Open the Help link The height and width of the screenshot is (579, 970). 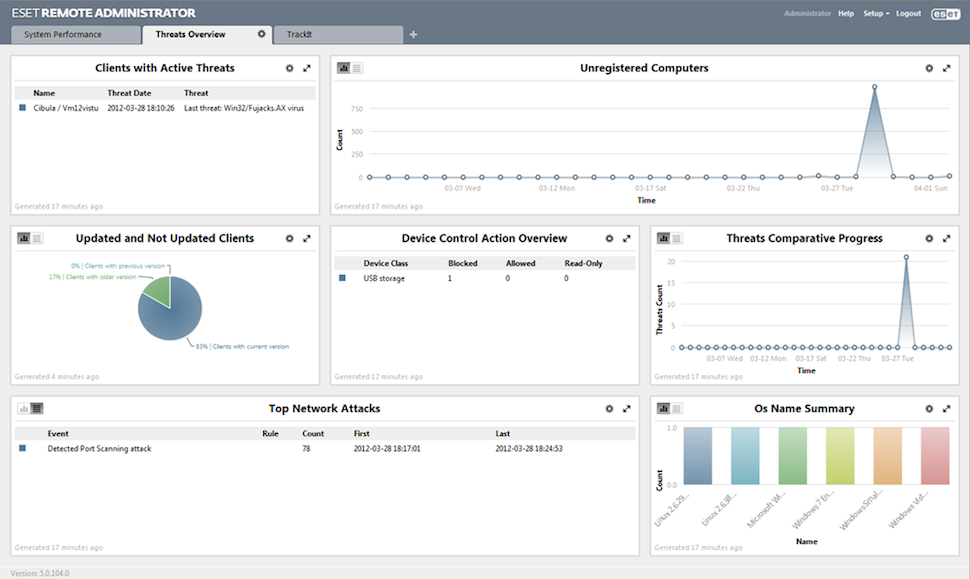[x=846, y=14]
